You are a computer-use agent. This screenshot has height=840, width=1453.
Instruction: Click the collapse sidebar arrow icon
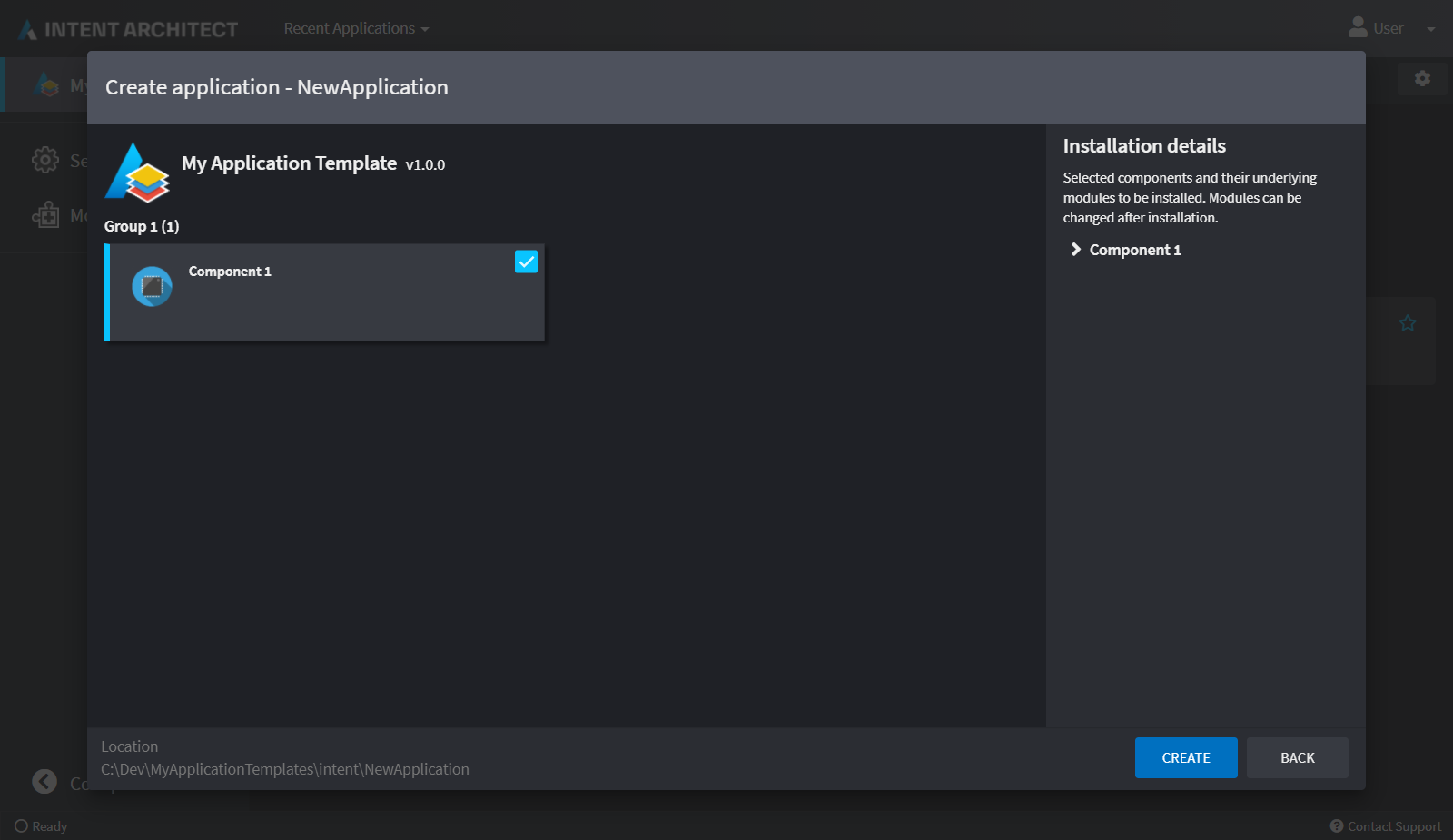pyautogui.click(x=44, y=781)
